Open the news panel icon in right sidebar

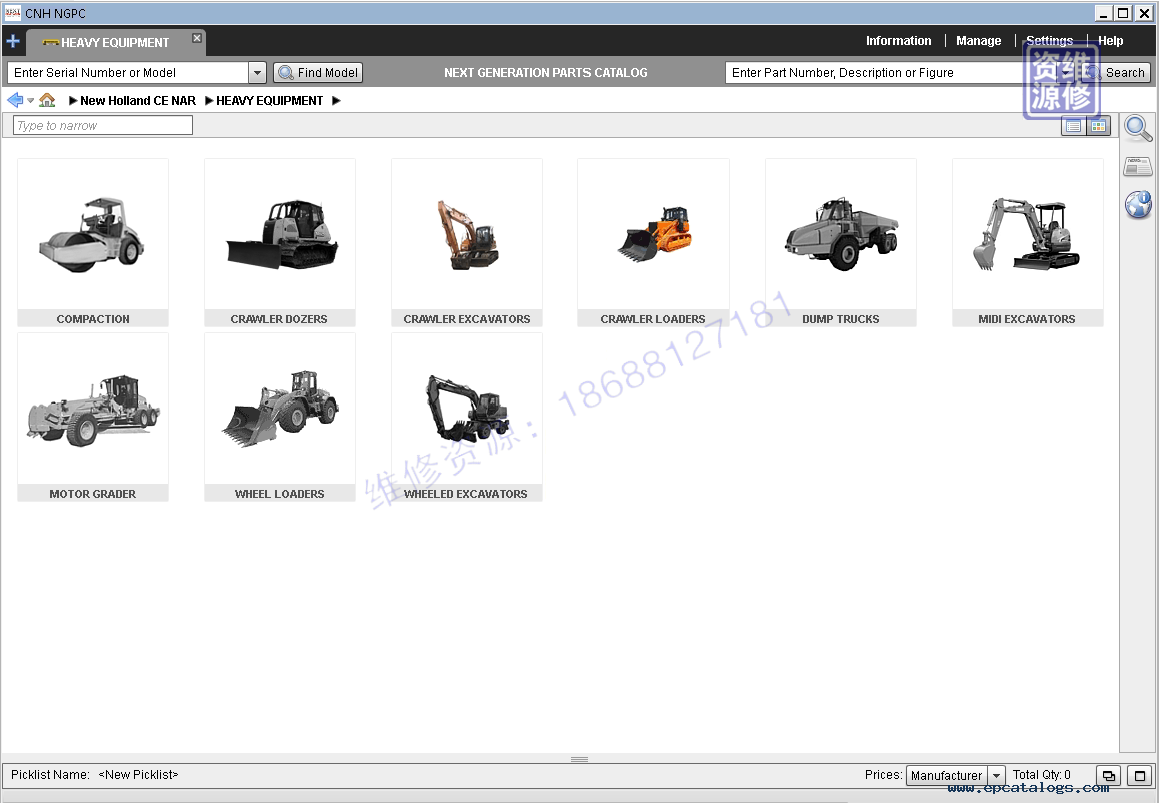pyautogui.click(x=1138, y=167)
